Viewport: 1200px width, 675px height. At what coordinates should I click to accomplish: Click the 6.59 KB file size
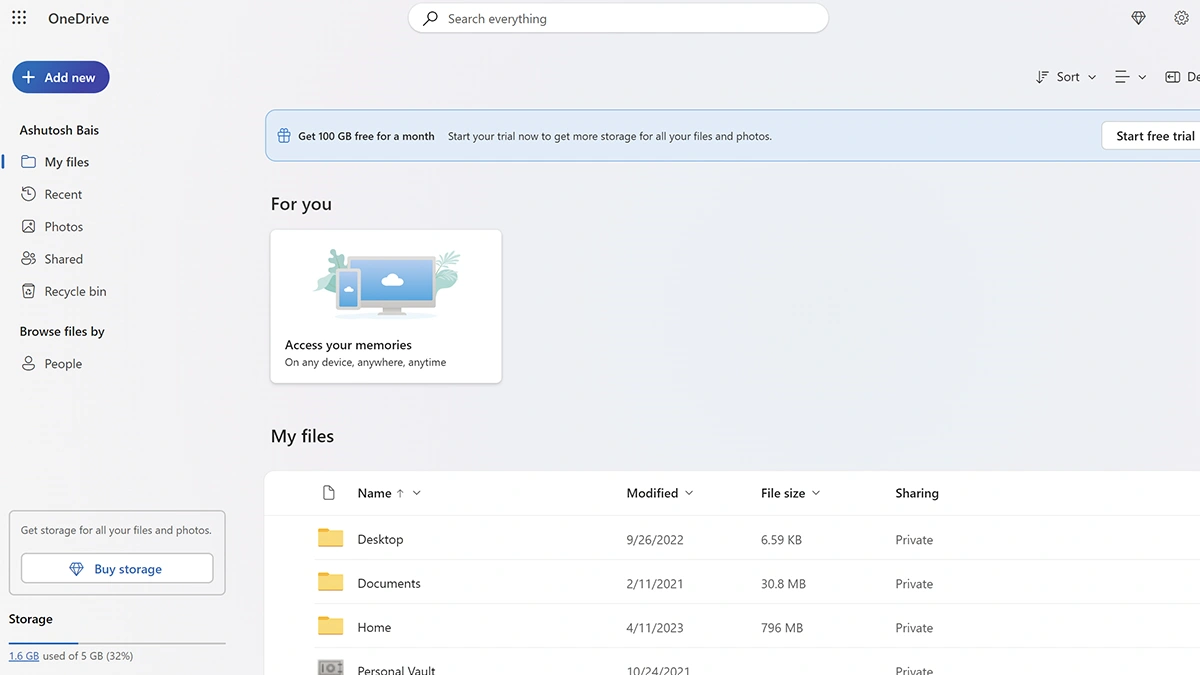pyautogui.click(x=781, y=539)
